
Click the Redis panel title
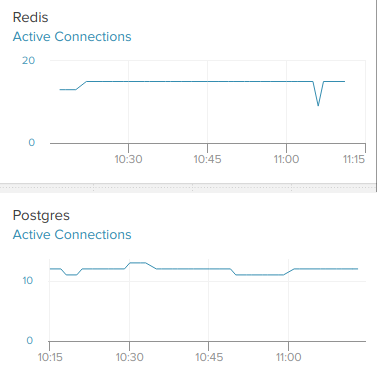(30, 17)
